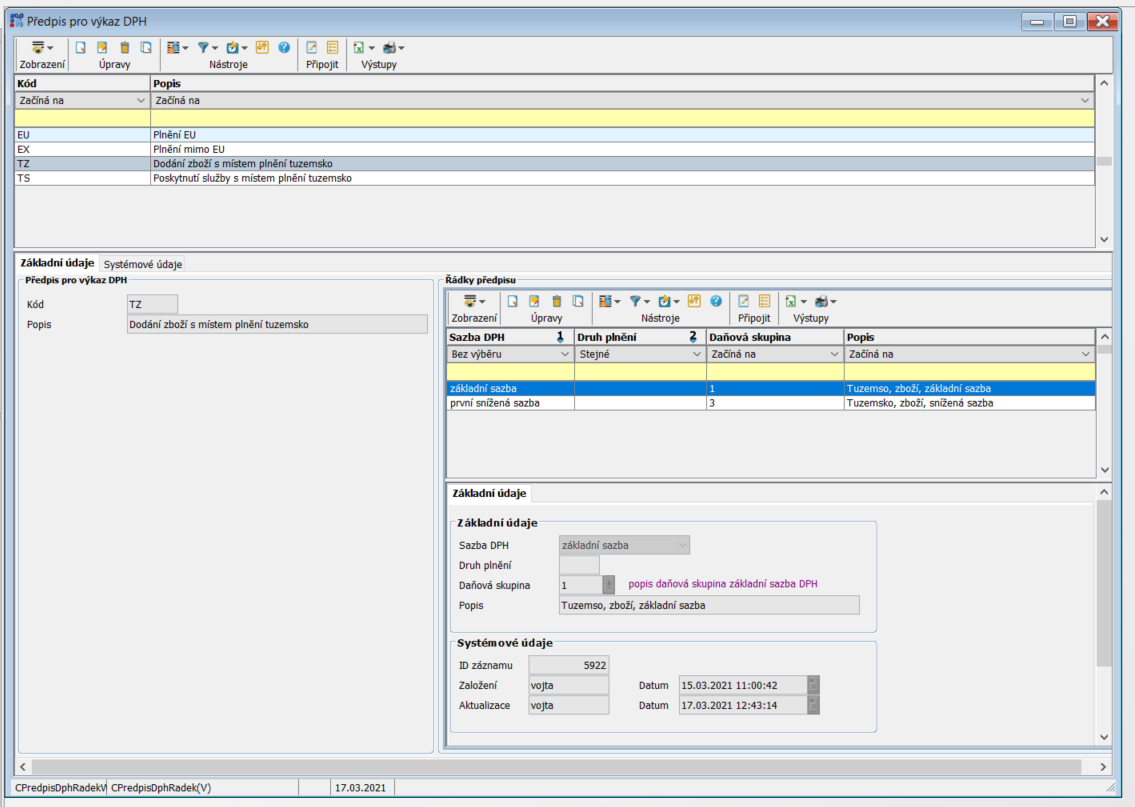Click the edit record icon in the Řádky předpisu toolbar
Screen dimensions: 1135x807
[x=534, y=301]
